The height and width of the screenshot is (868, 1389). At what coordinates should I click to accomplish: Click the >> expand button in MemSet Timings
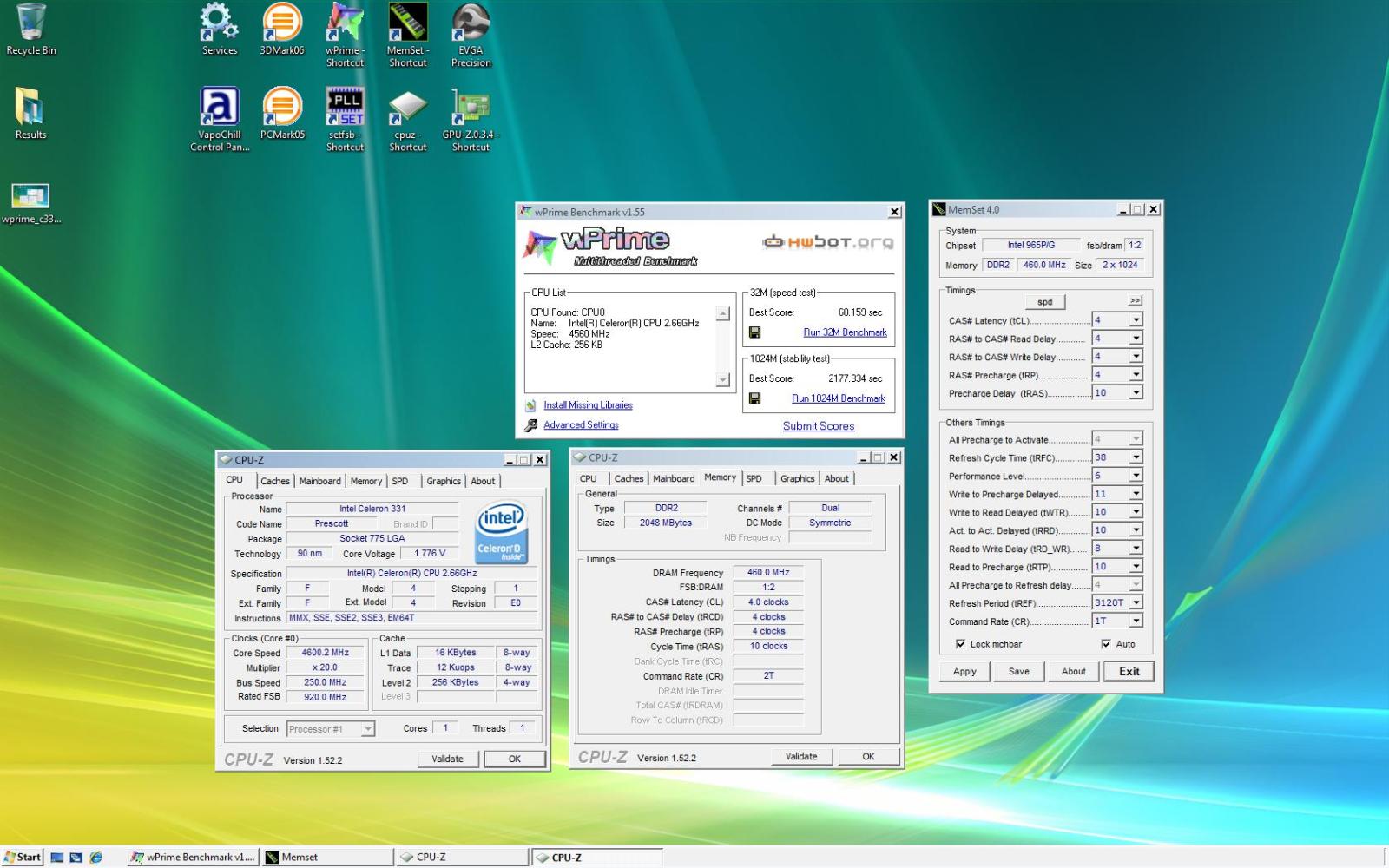tap(1135, 300)
